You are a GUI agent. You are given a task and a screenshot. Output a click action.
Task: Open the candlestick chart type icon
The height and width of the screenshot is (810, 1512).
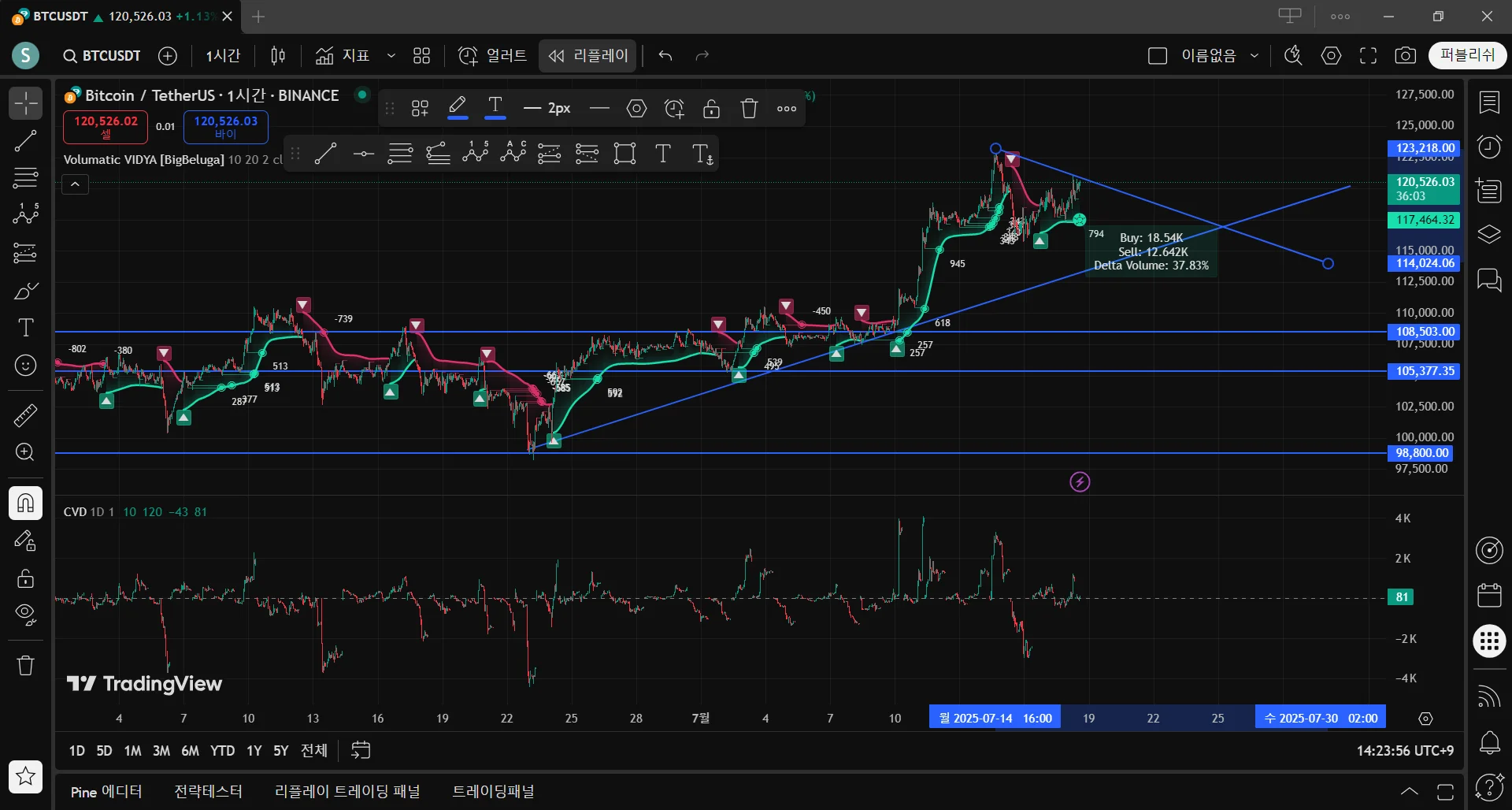click(278, 56)
